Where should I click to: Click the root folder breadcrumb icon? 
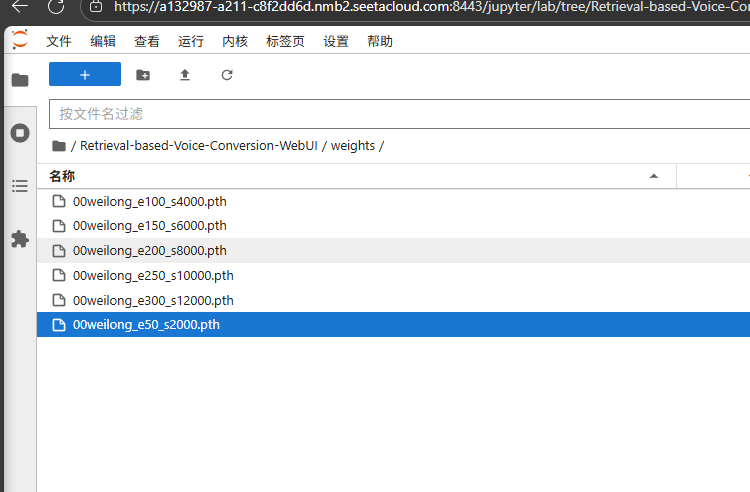click(x=59, y=146)
